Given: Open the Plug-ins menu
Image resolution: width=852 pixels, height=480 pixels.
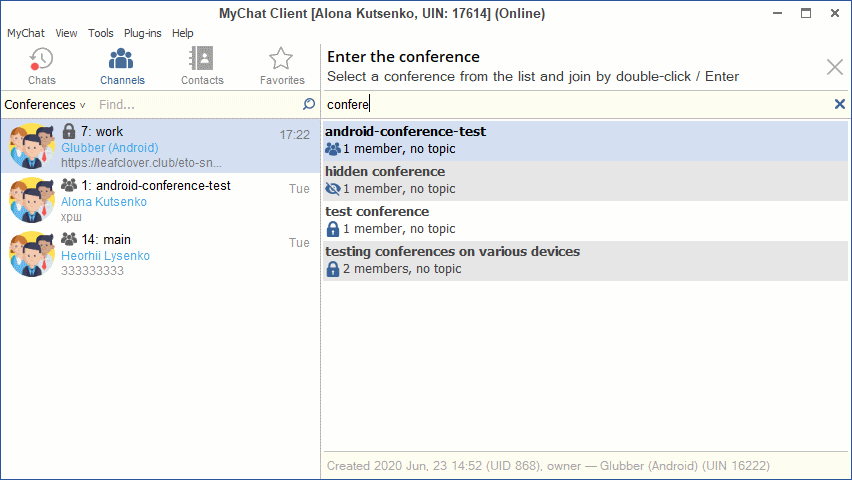Looking at the screenshot, I should pyautogui.click(x=142, y=33).
